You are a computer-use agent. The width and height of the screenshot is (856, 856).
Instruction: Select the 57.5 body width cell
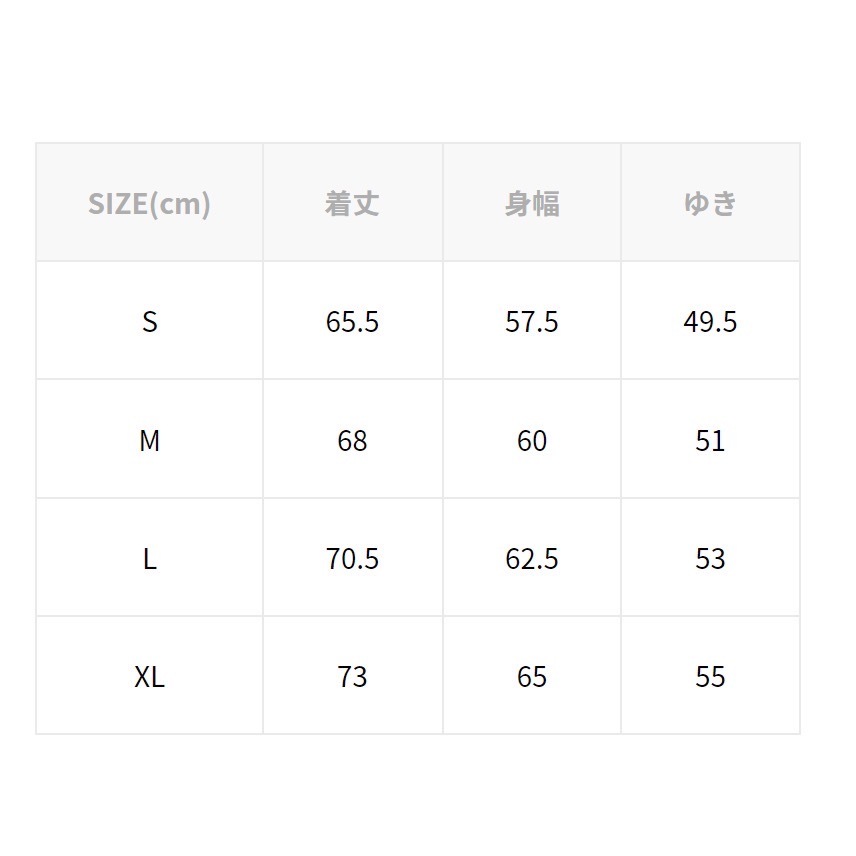tap(532, 322)
